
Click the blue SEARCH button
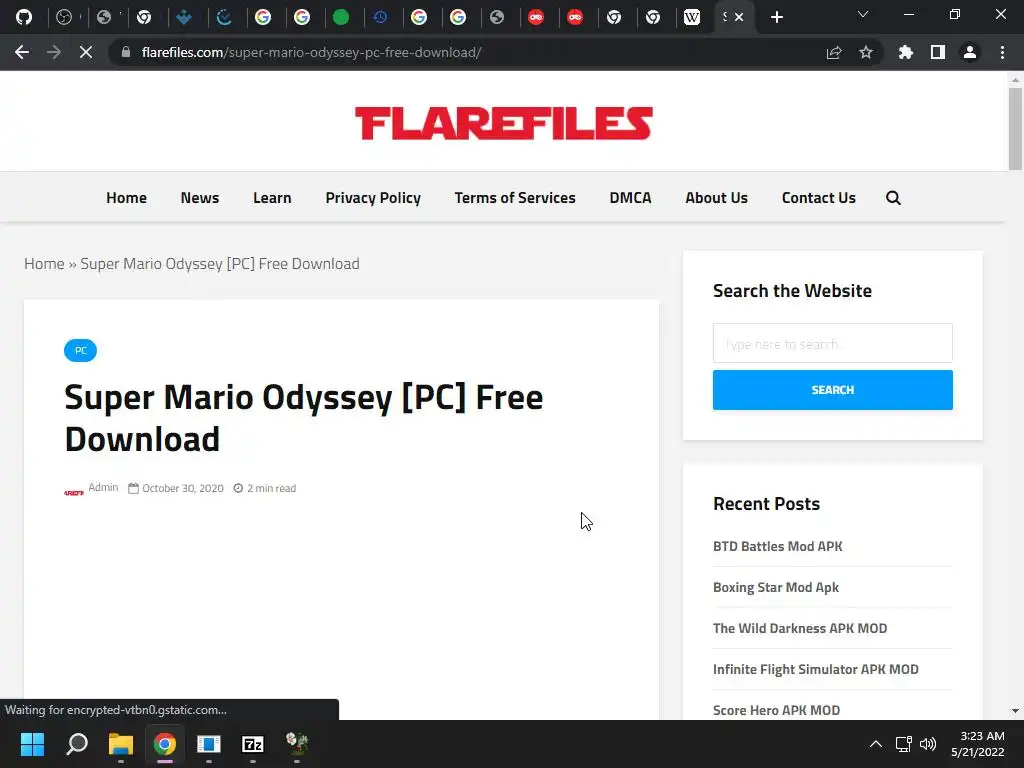[x=833, y=390]
